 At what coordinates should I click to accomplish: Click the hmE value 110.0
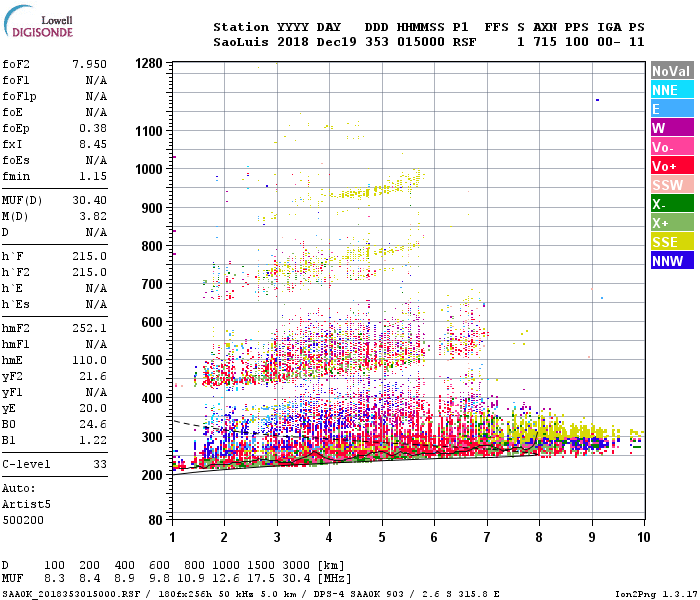tap(89, 361)
